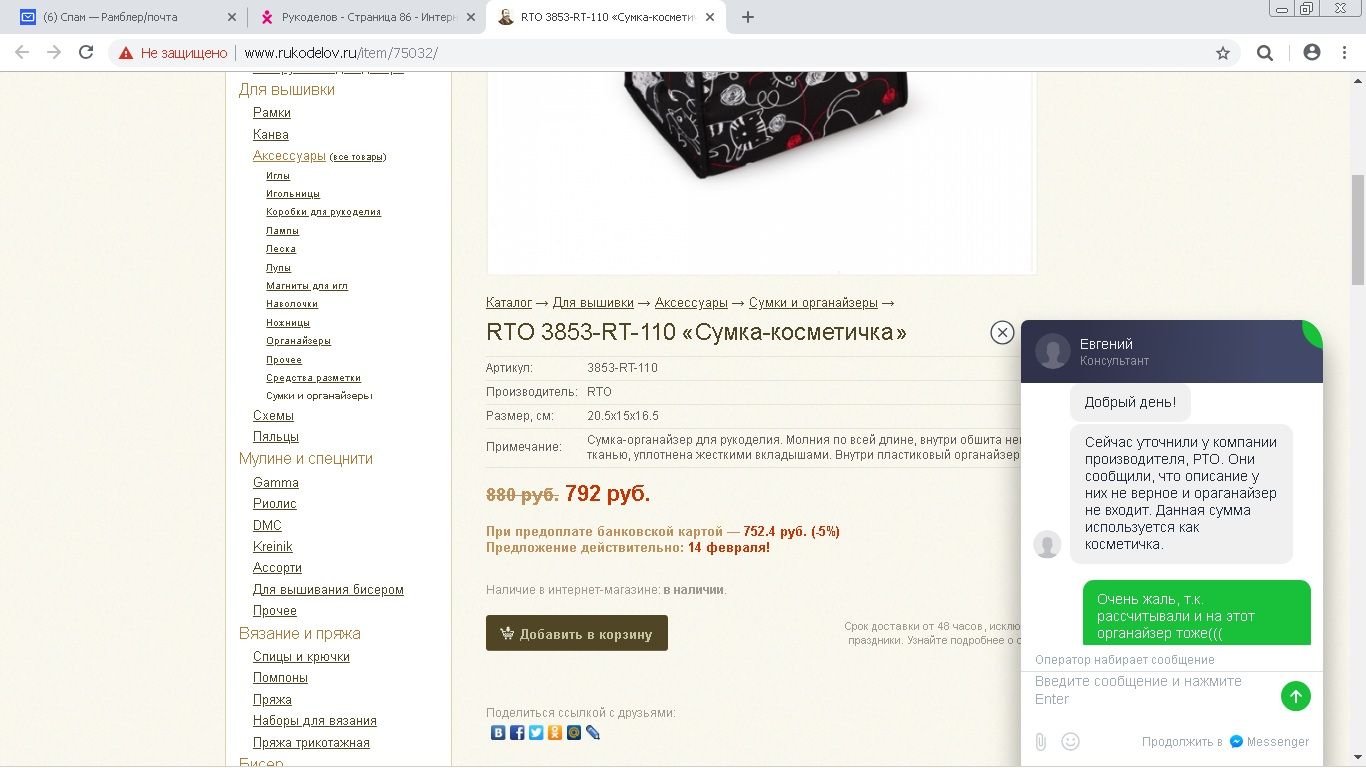Viewport: 1366px width, 768px height.
Task: Share the link via VKontakte icon
Action: coord(498,733)
